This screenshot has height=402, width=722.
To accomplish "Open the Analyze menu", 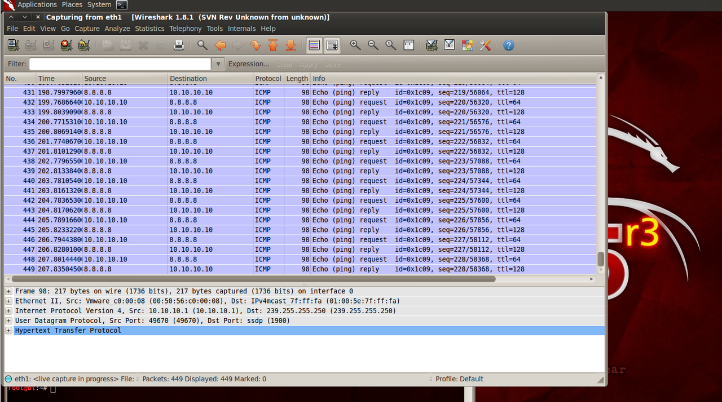I will pos(117,29).
